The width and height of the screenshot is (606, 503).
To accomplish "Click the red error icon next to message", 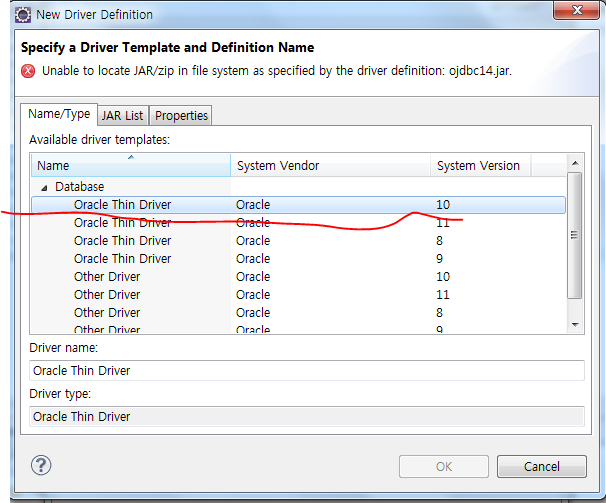I will pos(28,71).
